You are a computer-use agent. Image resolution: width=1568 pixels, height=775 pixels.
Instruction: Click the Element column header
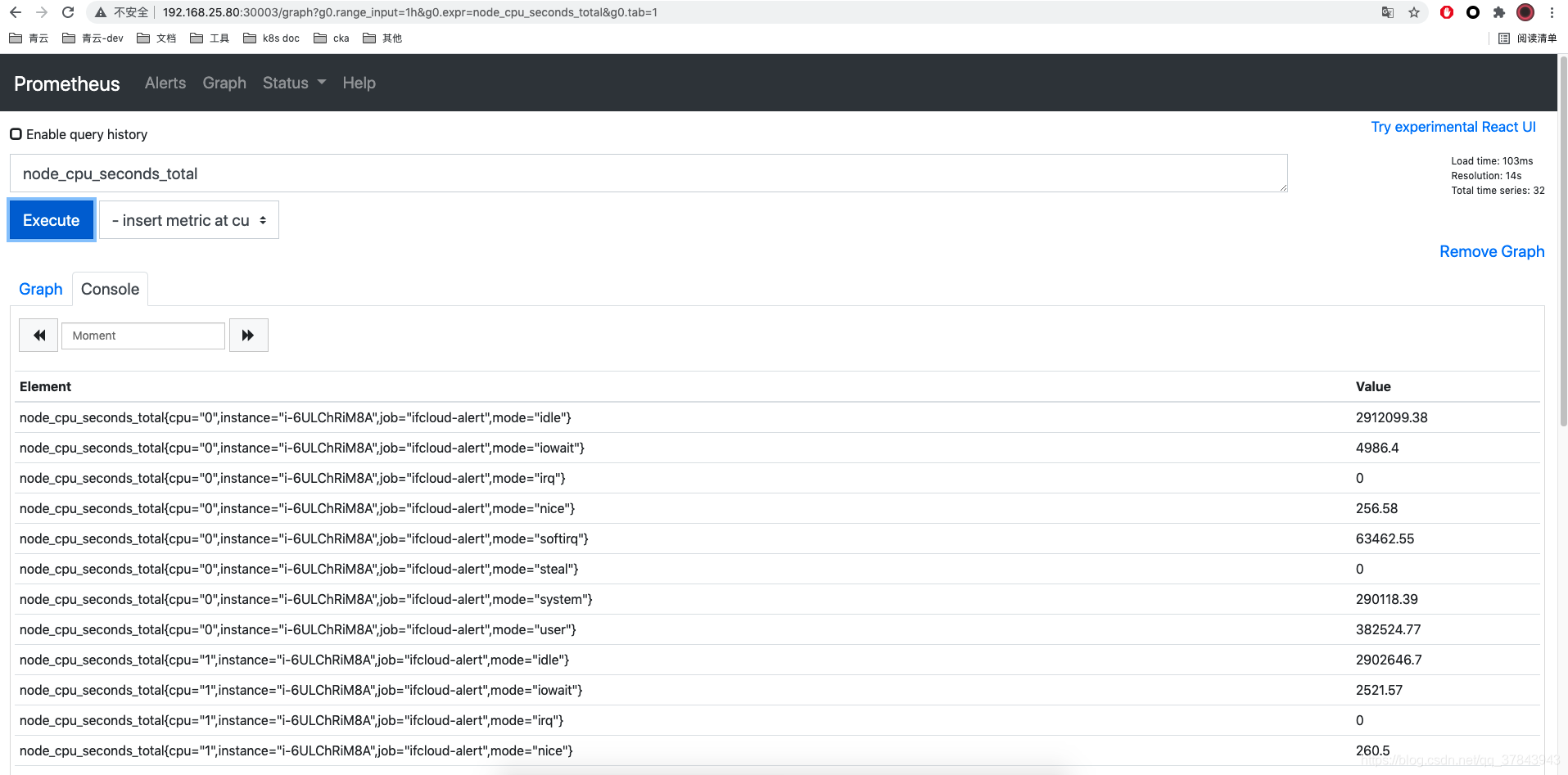pyautogui.click(x=45, y=386)
